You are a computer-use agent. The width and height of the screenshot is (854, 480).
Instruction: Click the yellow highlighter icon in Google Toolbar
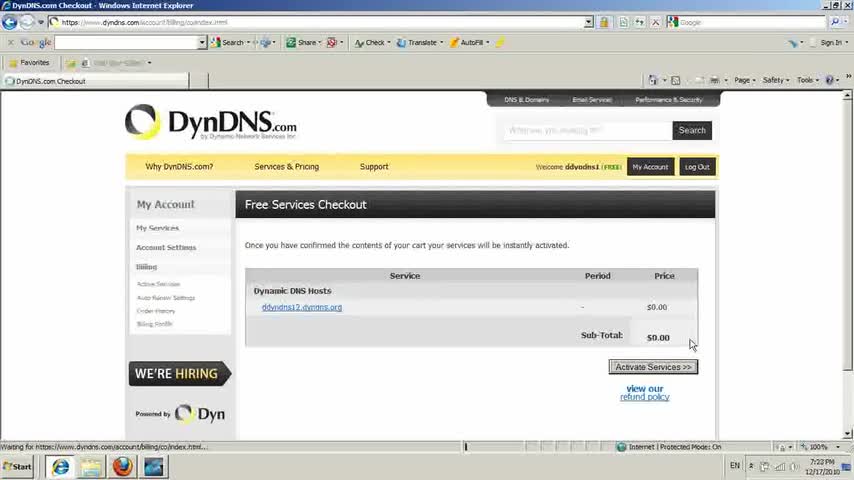coord(500,42)
